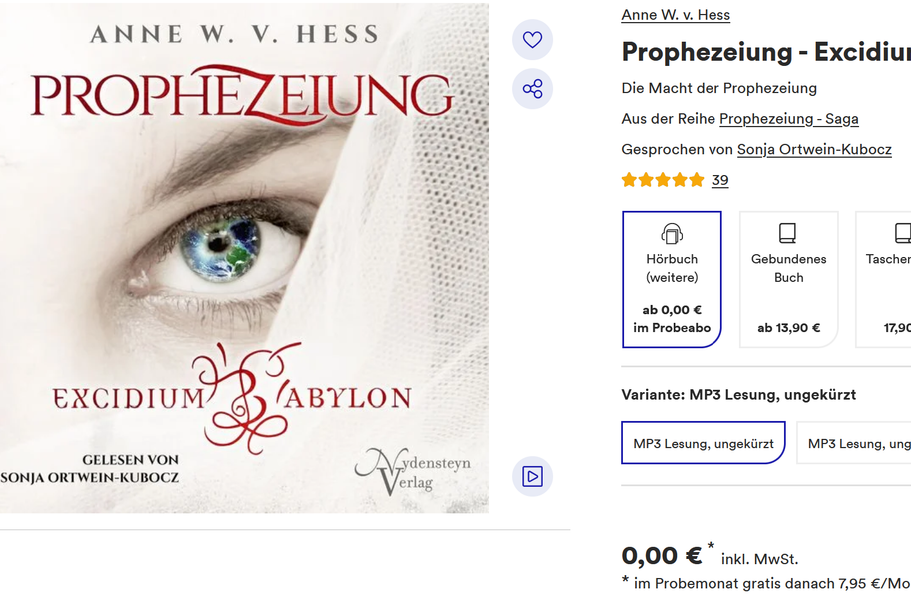Switch to the second MP3 Lesung variant
Screen dimensions: 911x607
(x=854, y=443)
